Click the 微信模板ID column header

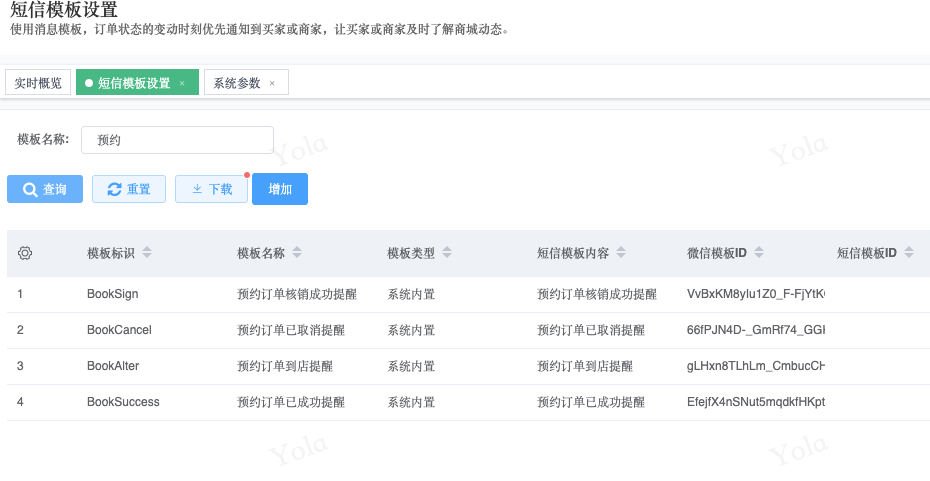tap(716, 253)
